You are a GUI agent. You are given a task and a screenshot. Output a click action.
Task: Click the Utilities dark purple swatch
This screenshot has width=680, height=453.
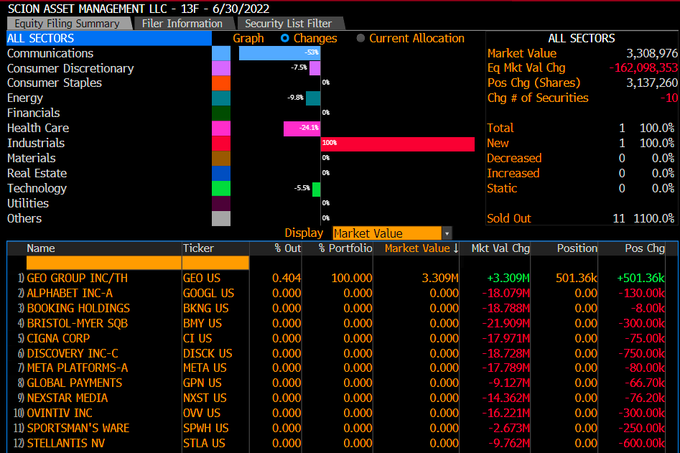pyautogui.click(x=221, y=203)
